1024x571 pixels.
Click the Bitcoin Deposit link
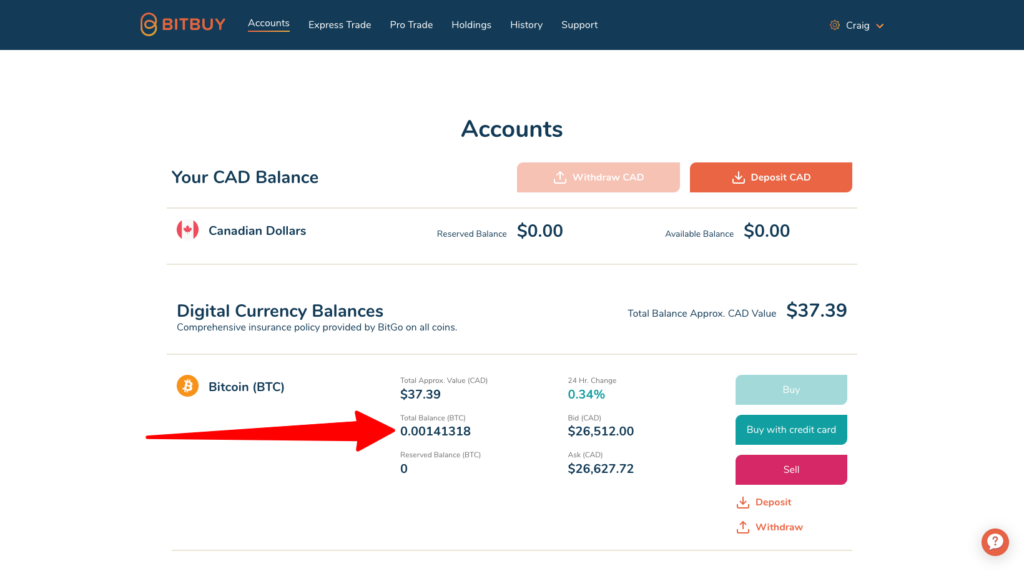[x=773, y=502]
